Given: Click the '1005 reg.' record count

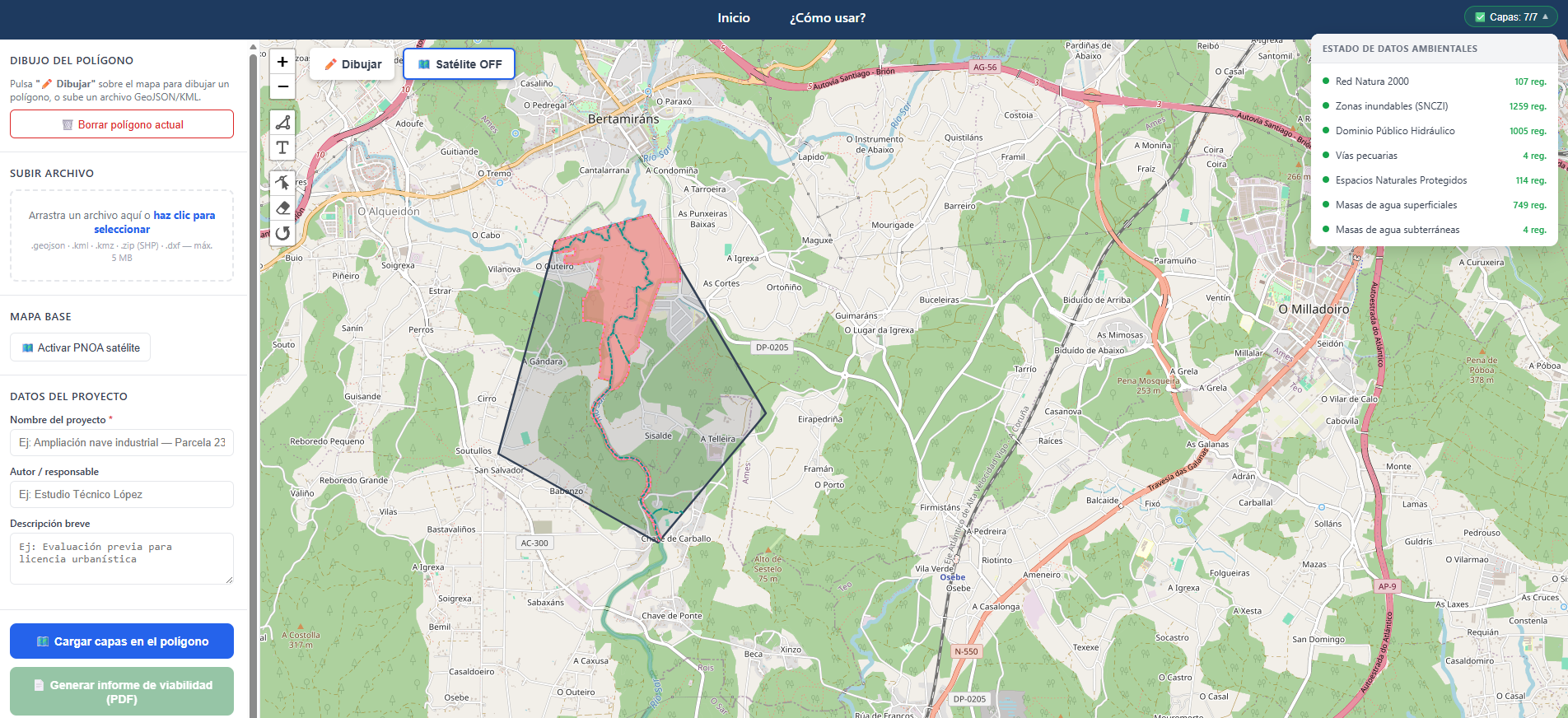Looking at the screenshot, I should coord(1528,131).
